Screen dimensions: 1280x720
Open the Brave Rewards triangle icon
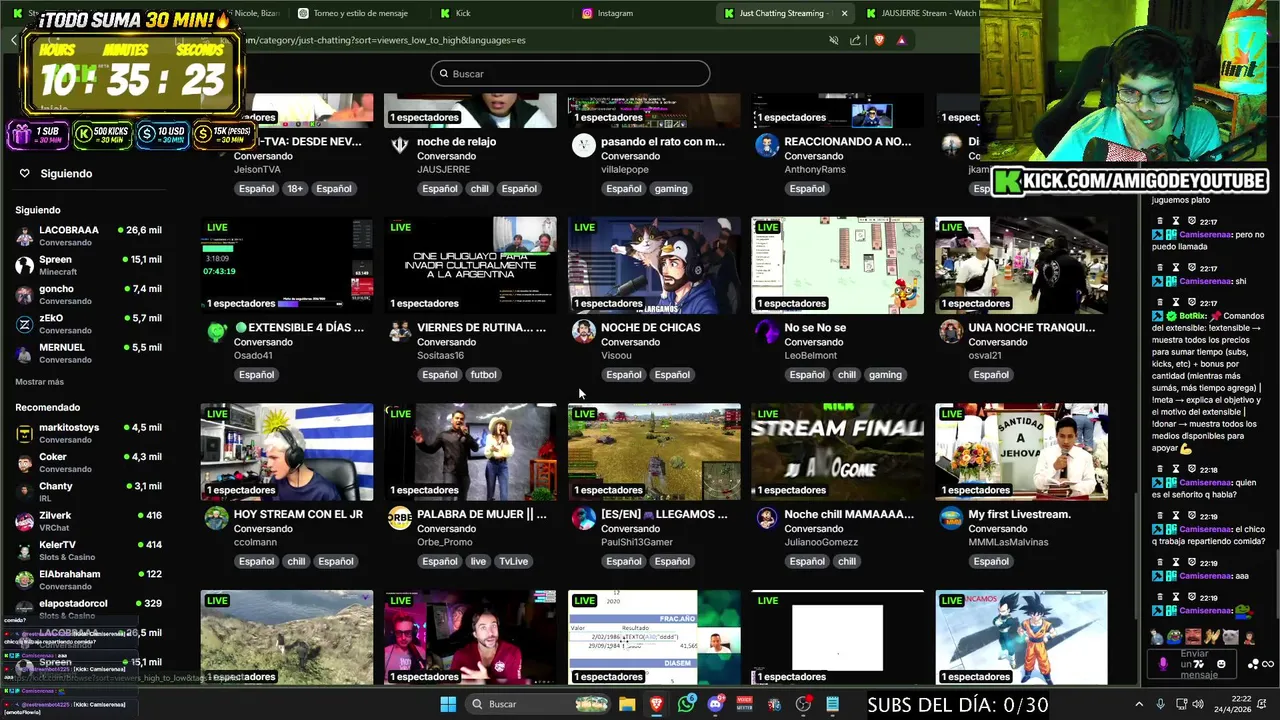click(901, 40)
